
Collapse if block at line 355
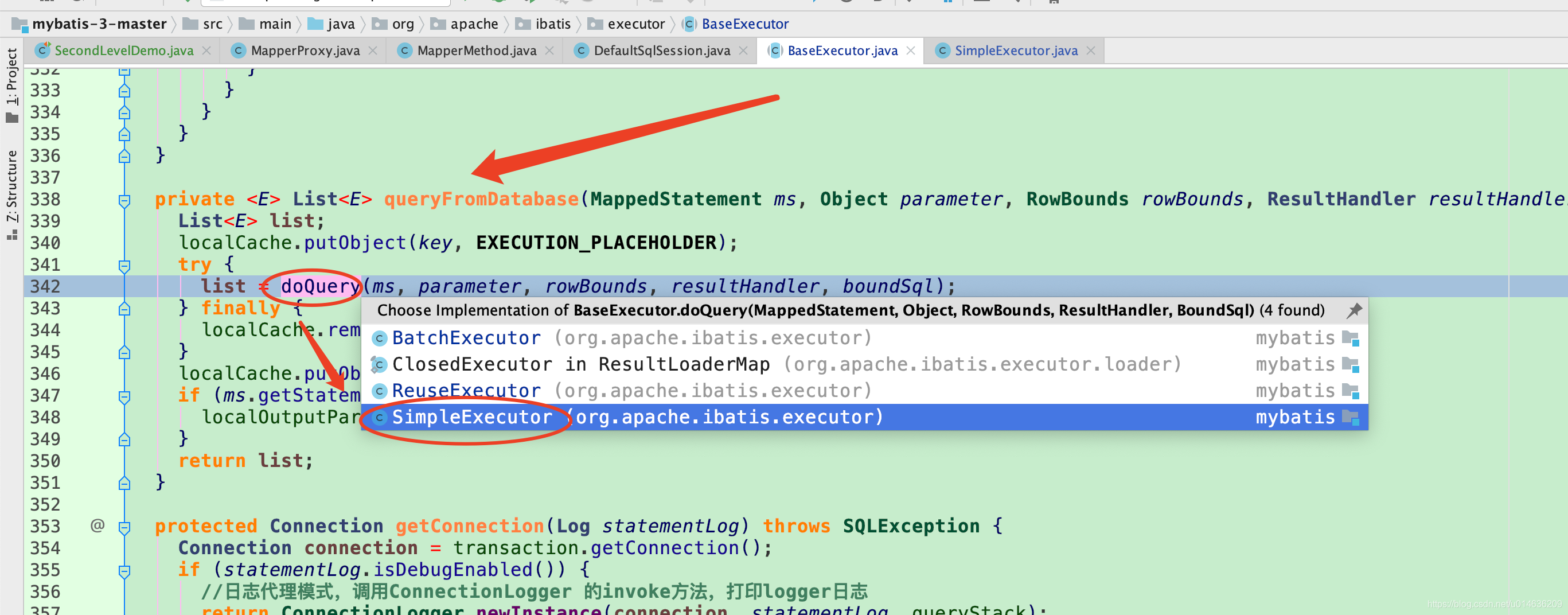(x=124, y=571)
